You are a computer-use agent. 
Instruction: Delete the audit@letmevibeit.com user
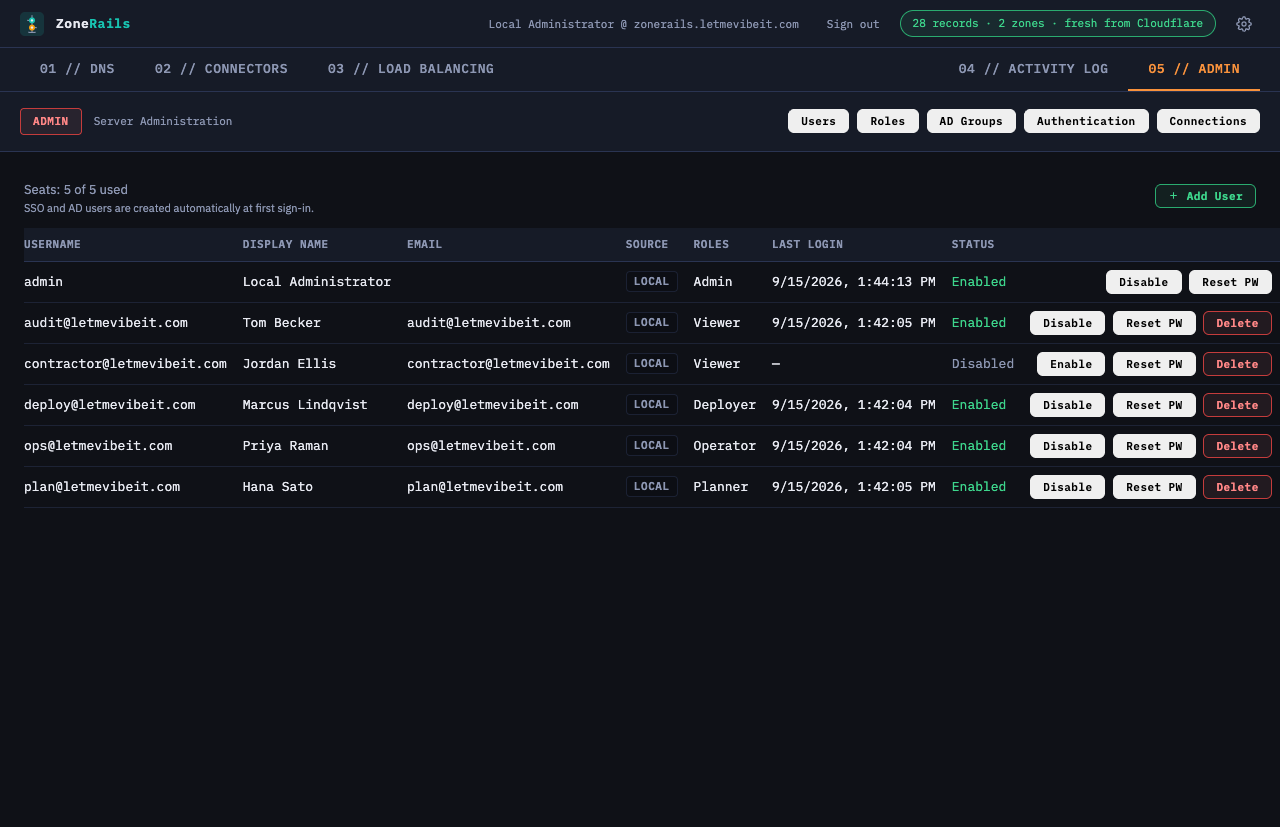point(1237,323)
